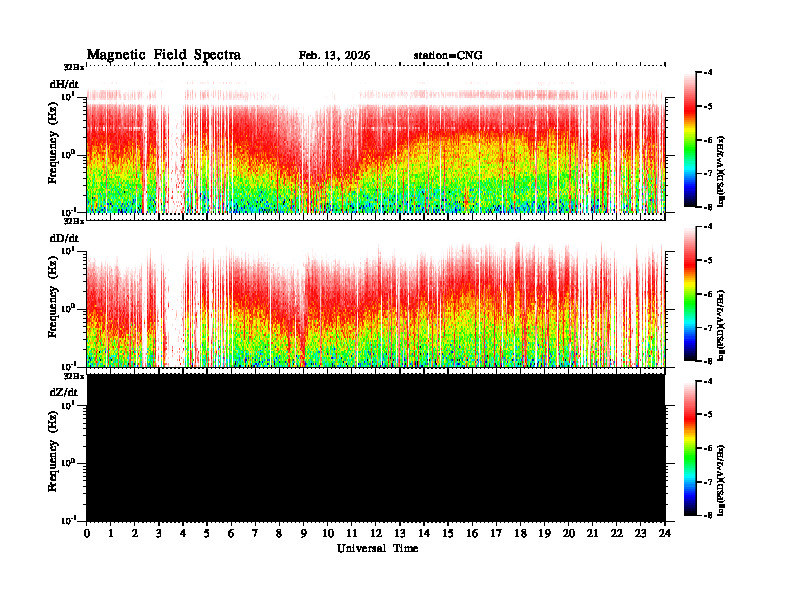This screenshot has width=792, height=612.
Task: Click the "dZ/dt" panel label
Action: click(x=64, y=392)
